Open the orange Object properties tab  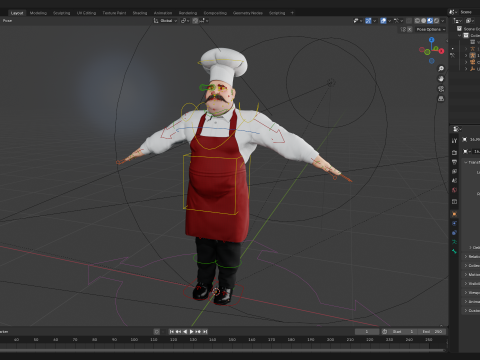pyautogui.click(x=454, y=214)
